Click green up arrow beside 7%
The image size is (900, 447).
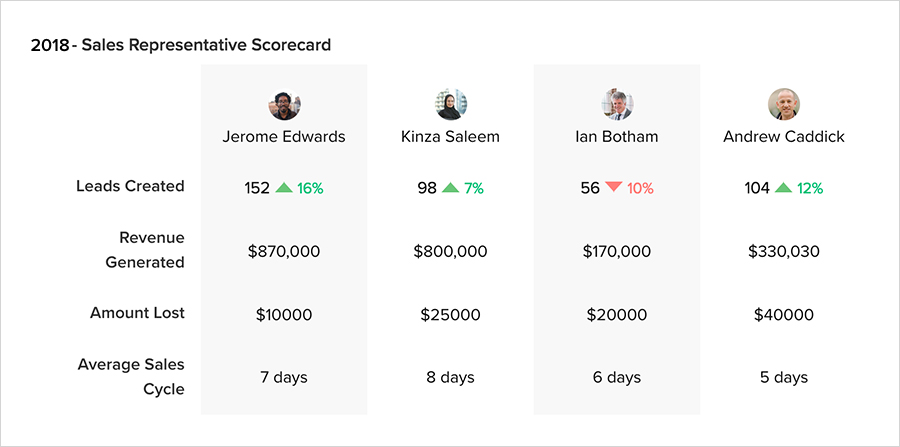coord(451,187)
